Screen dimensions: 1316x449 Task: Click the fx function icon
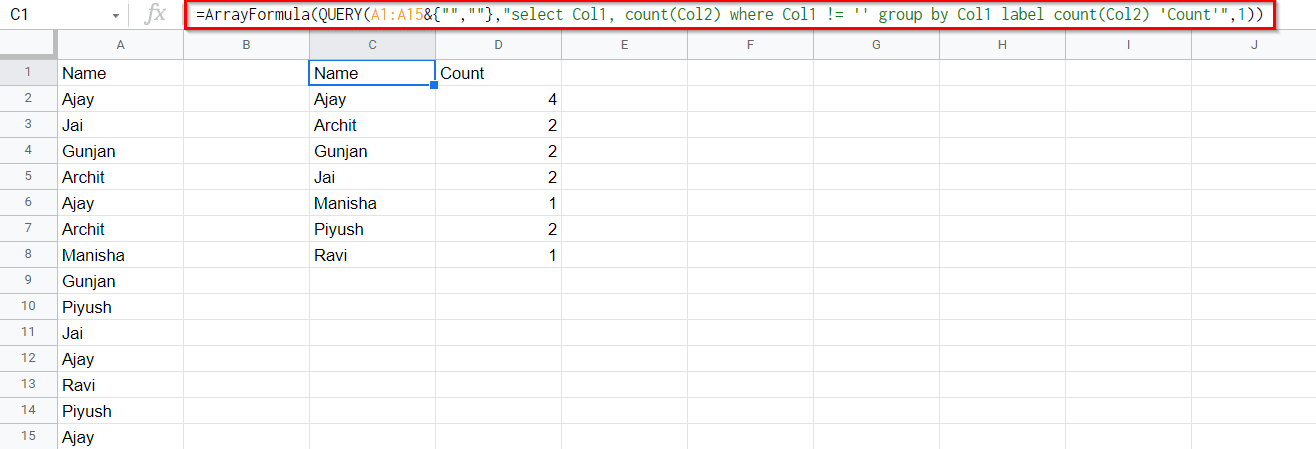click(x=155, y=15)
